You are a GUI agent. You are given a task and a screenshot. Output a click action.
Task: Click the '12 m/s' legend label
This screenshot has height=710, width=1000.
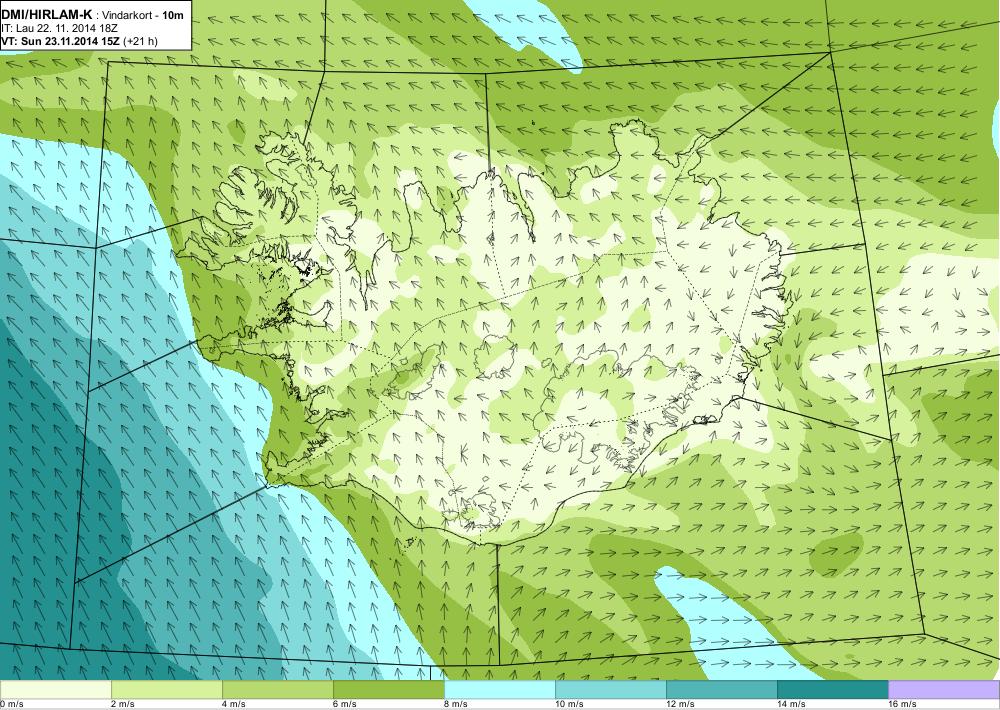680,704
